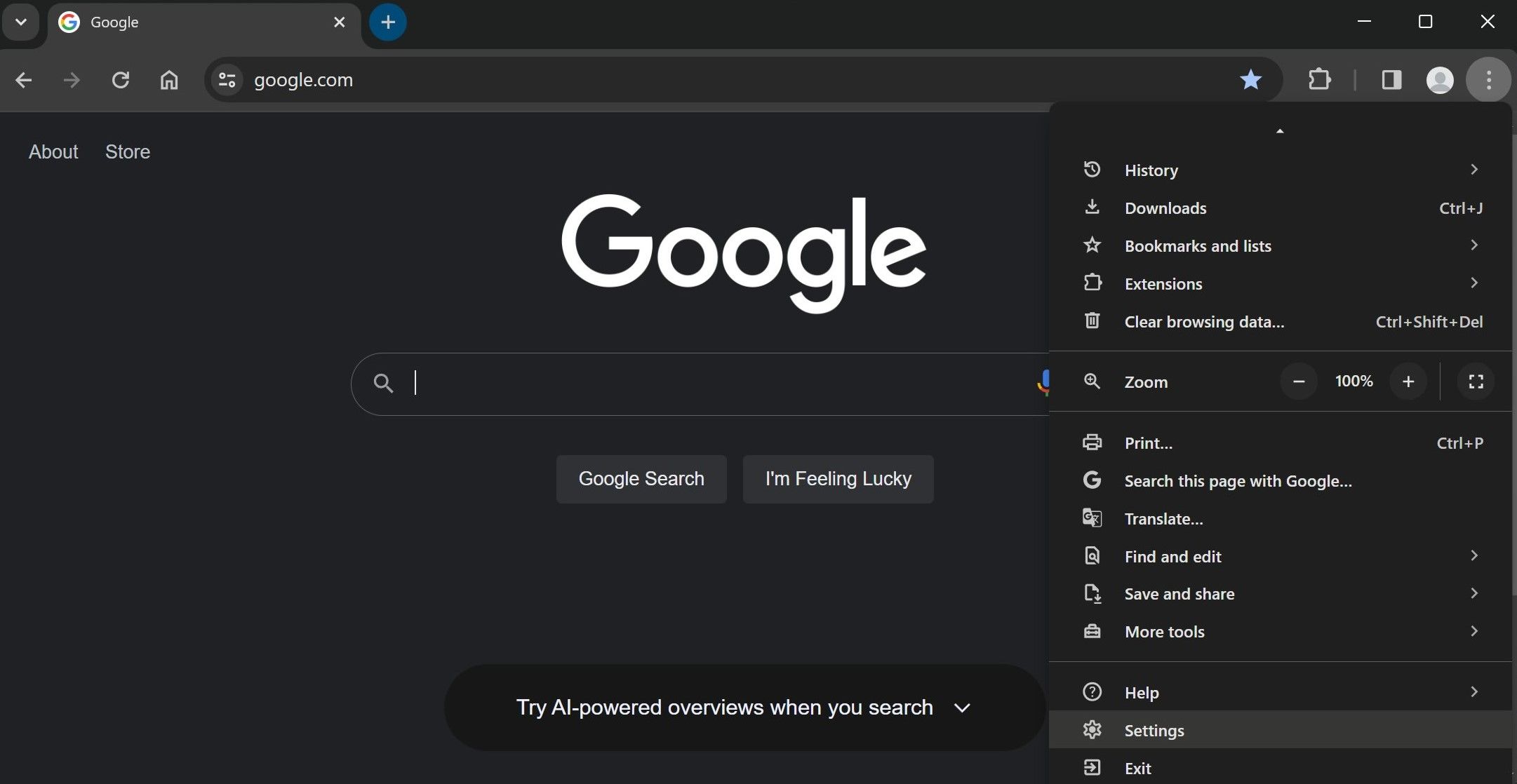Open a new tab with the plus button
Viewport: 1517px width, 784px height.
[387, 22]
